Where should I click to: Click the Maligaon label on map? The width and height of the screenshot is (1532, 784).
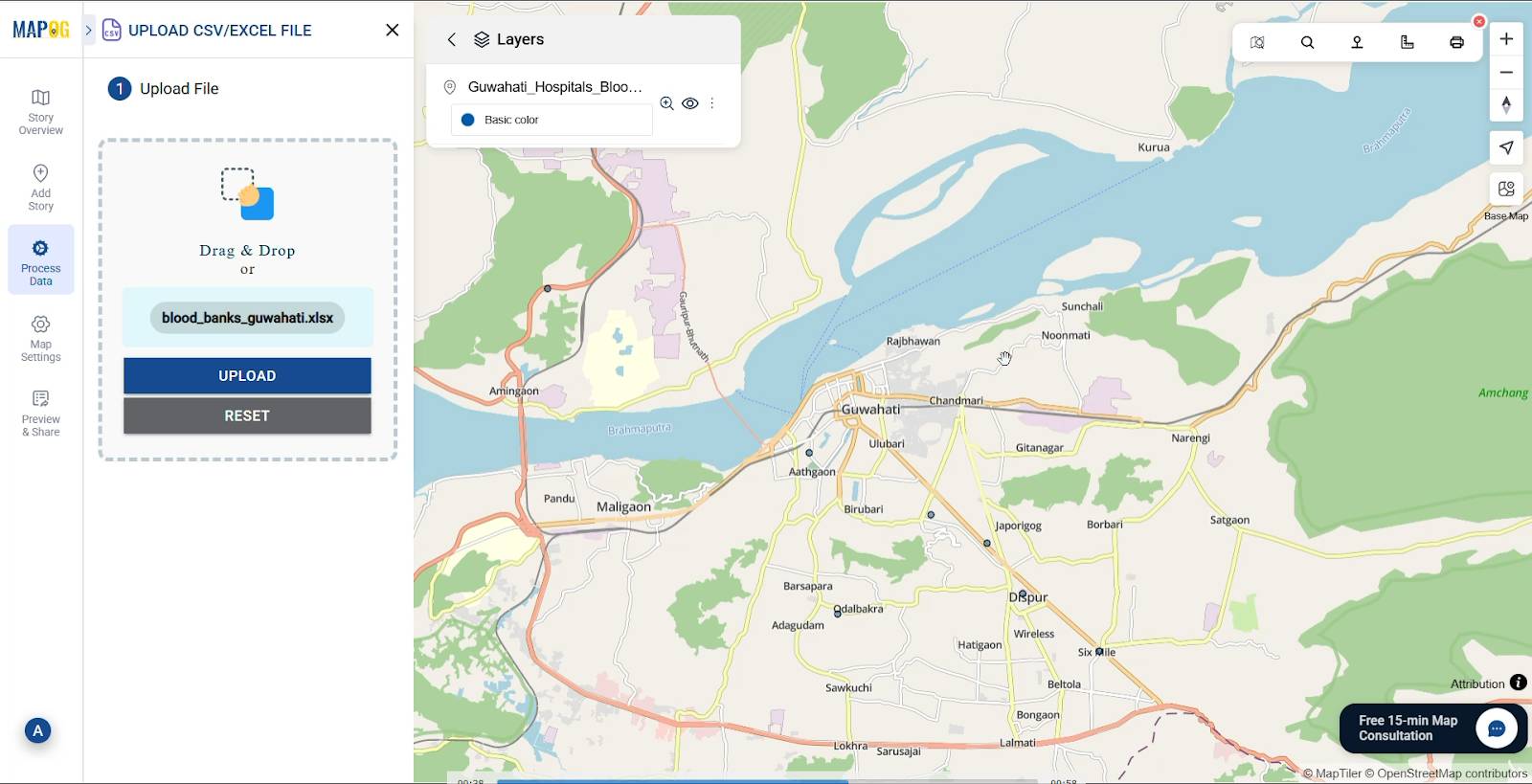click(623, 506)
